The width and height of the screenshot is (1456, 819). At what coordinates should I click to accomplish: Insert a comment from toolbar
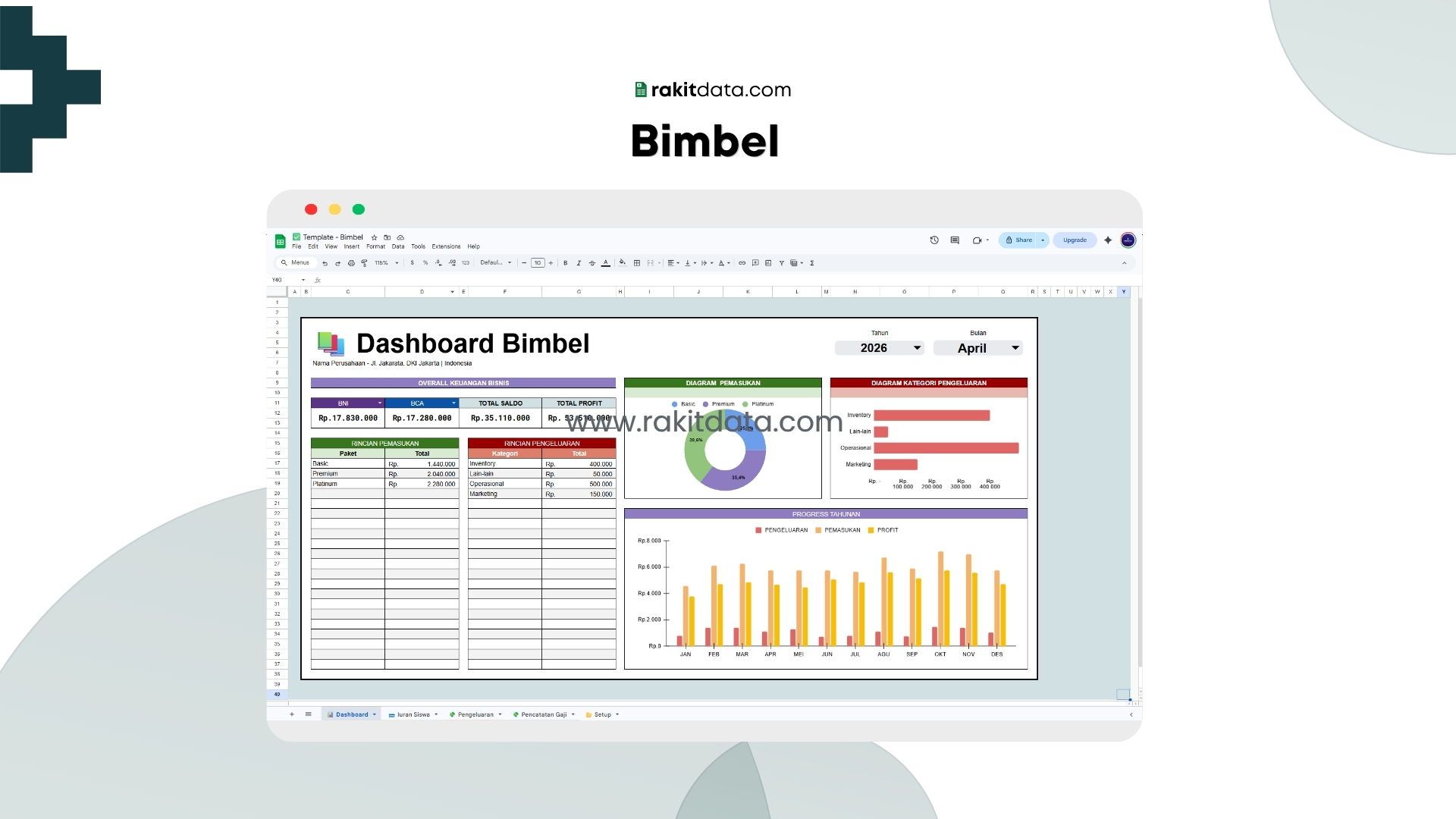coord(755,262)
